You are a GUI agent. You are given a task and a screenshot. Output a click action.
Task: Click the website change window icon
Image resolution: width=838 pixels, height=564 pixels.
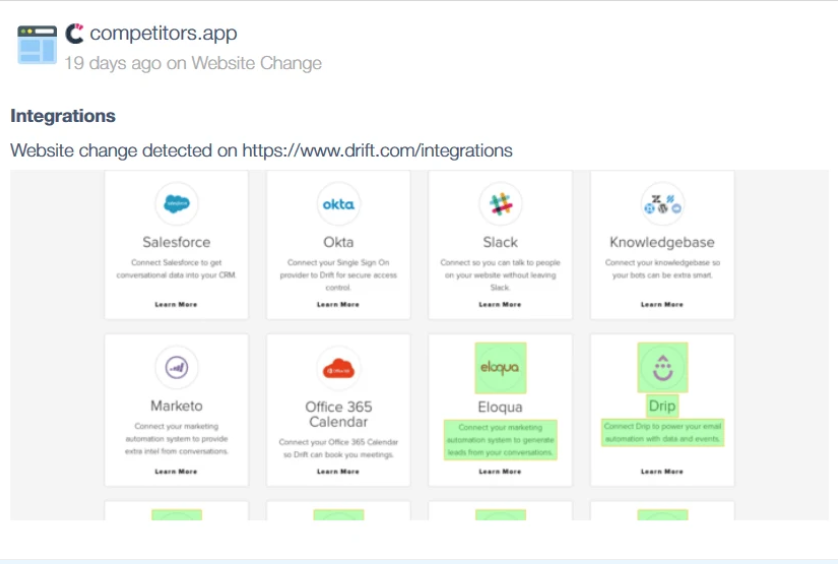(37, 45)
